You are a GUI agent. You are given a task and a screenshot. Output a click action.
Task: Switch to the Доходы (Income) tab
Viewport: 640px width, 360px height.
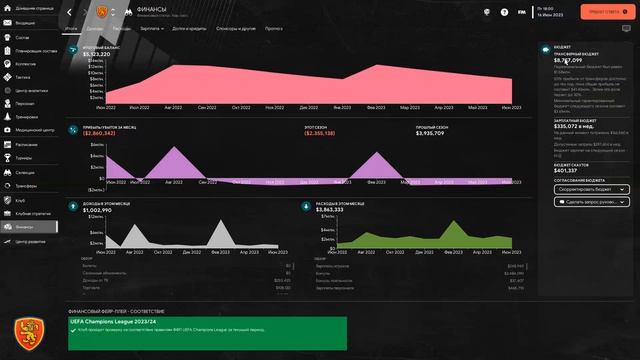tap(95, 29)
